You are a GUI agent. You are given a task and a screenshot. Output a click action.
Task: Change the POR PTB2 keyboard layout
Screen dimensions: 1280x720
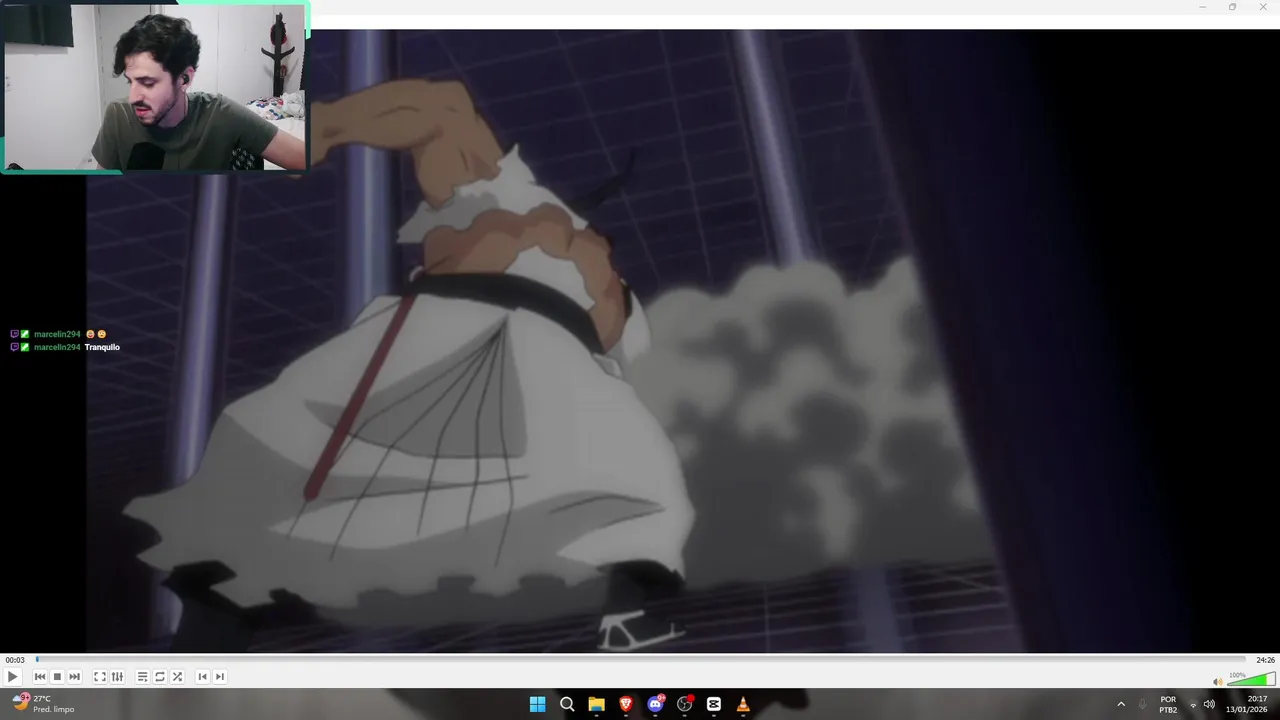[x=1168, y=704]
